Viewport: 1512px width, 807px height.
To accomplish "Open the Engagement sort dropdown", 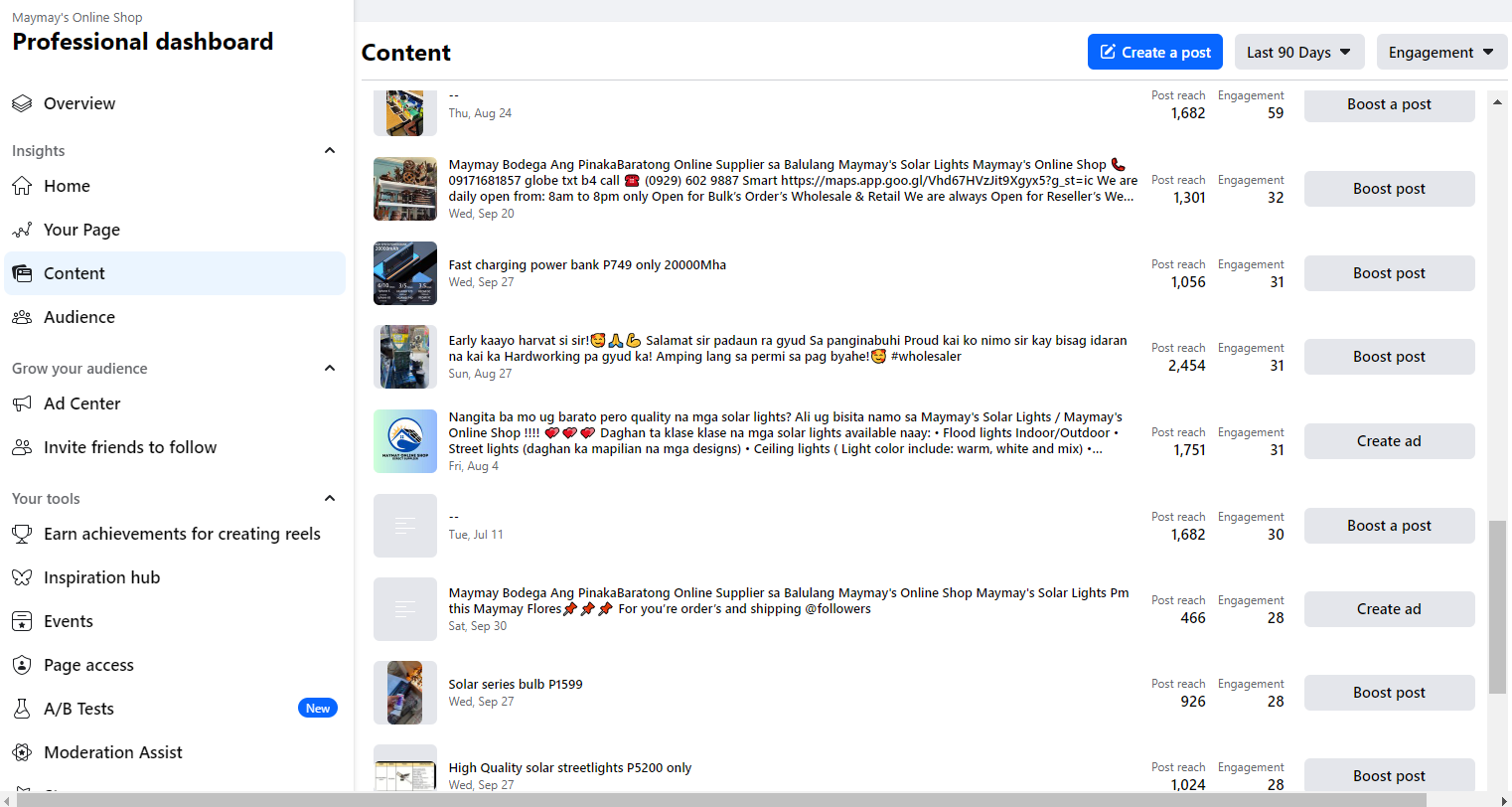I will [1441, 52].
